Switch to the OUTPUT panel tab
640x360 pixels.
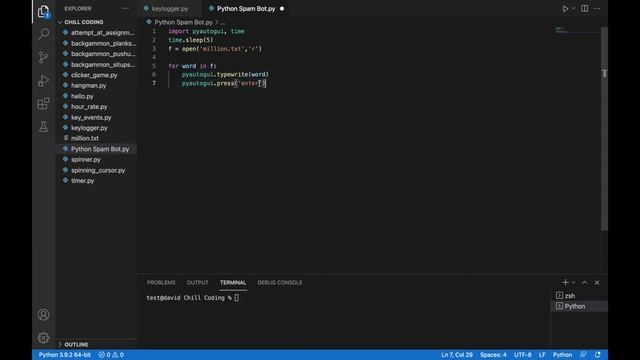(198, 282)
